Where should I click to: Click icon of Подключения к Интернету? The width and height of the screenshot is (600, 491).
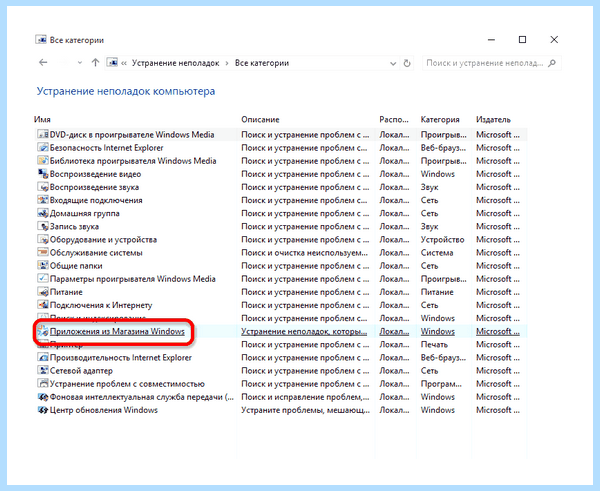(x=43, y=305)
